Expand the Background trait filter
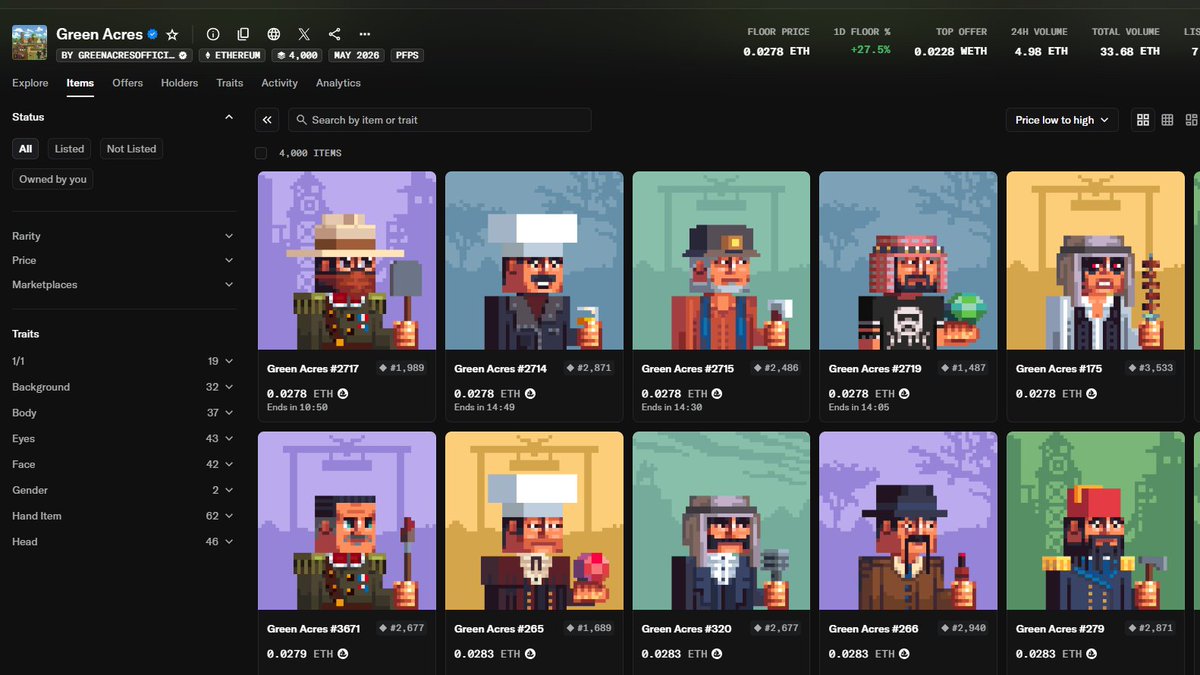Image resolution: width=1200 pixels, height=675 pixels. click(x=124, y=387)
